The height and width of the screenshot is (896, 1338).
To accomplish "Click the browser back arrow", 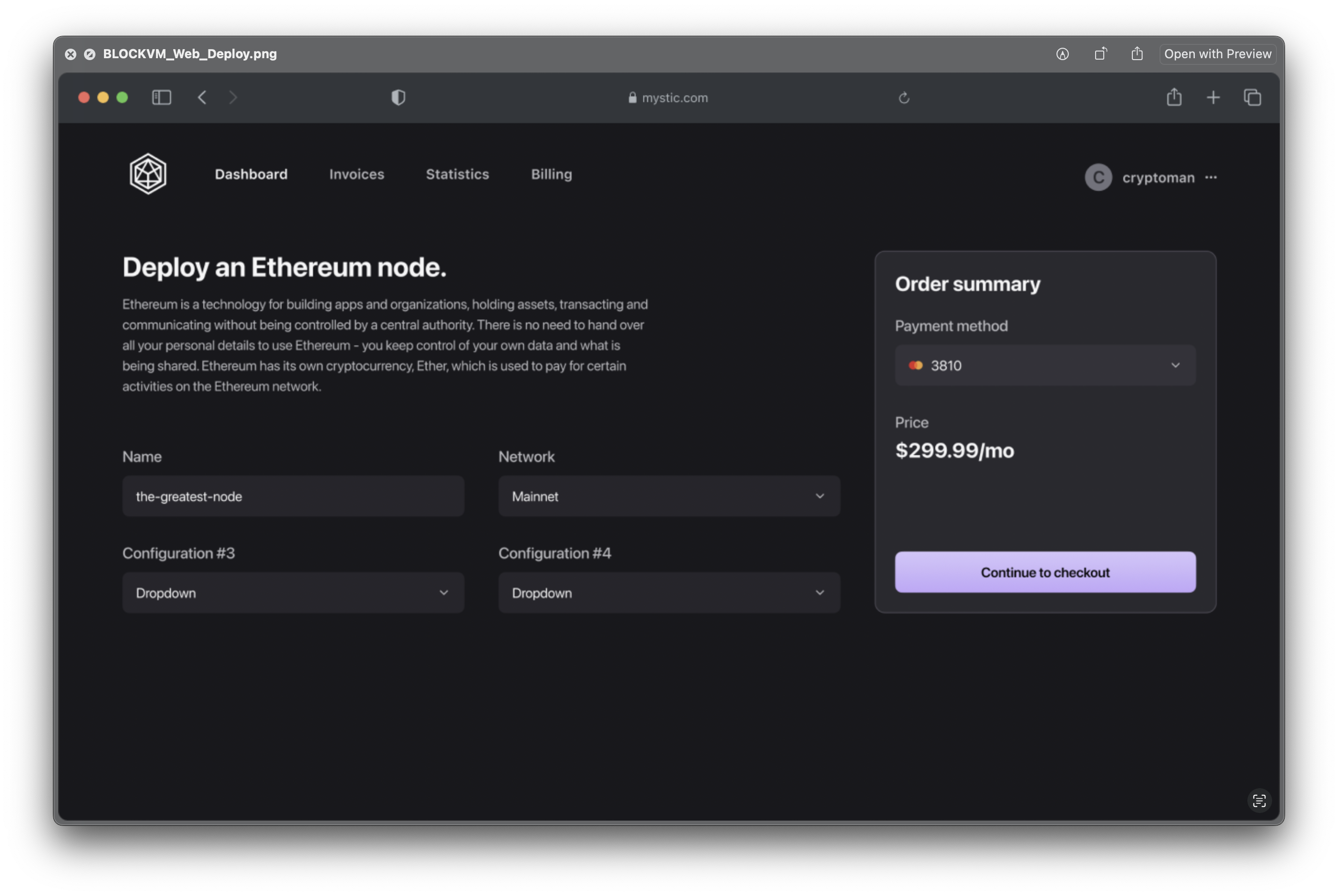I will coord(202,98).
